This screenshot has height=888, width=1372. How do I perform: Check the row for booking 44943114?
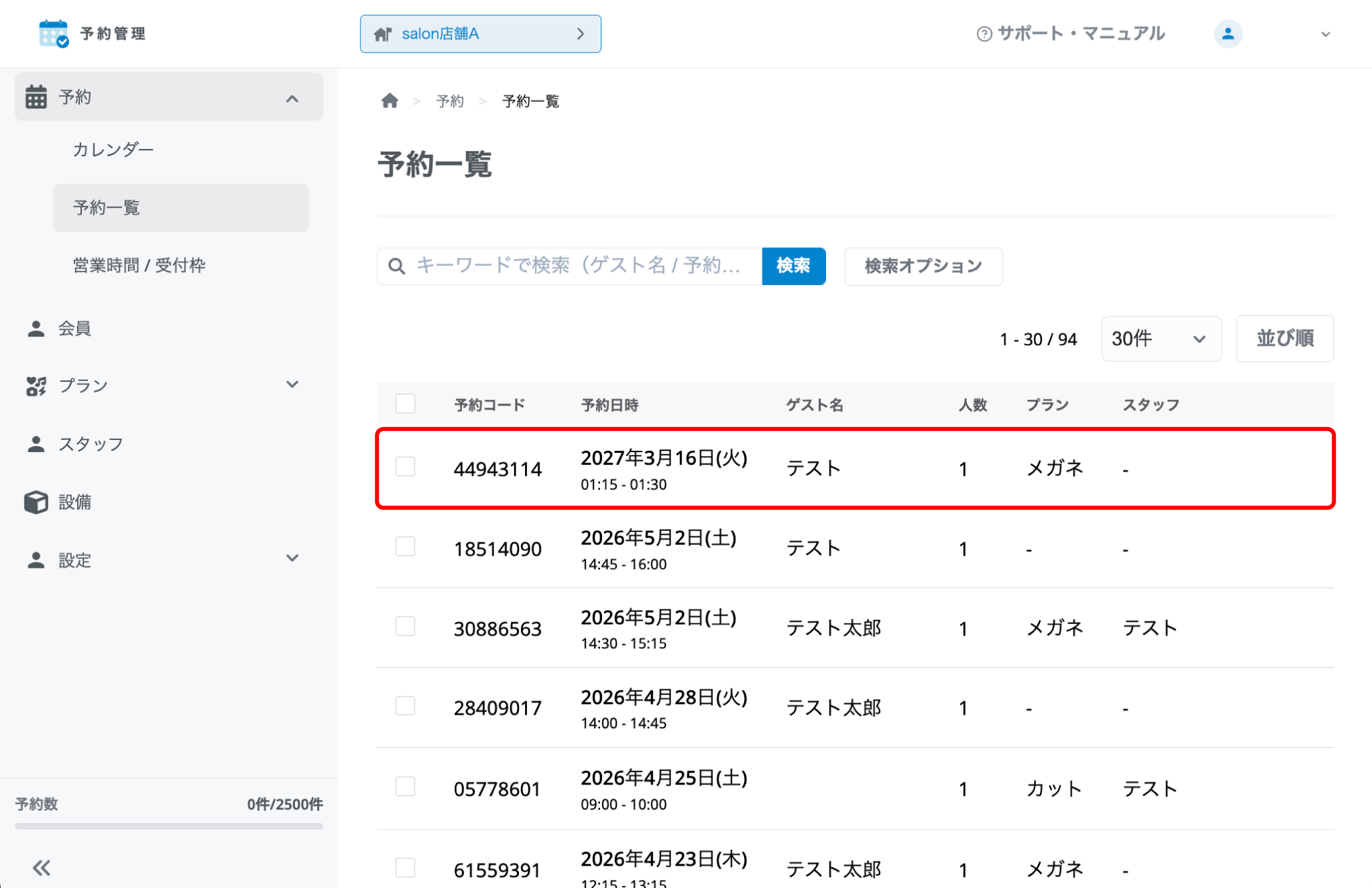coord(405,466)
